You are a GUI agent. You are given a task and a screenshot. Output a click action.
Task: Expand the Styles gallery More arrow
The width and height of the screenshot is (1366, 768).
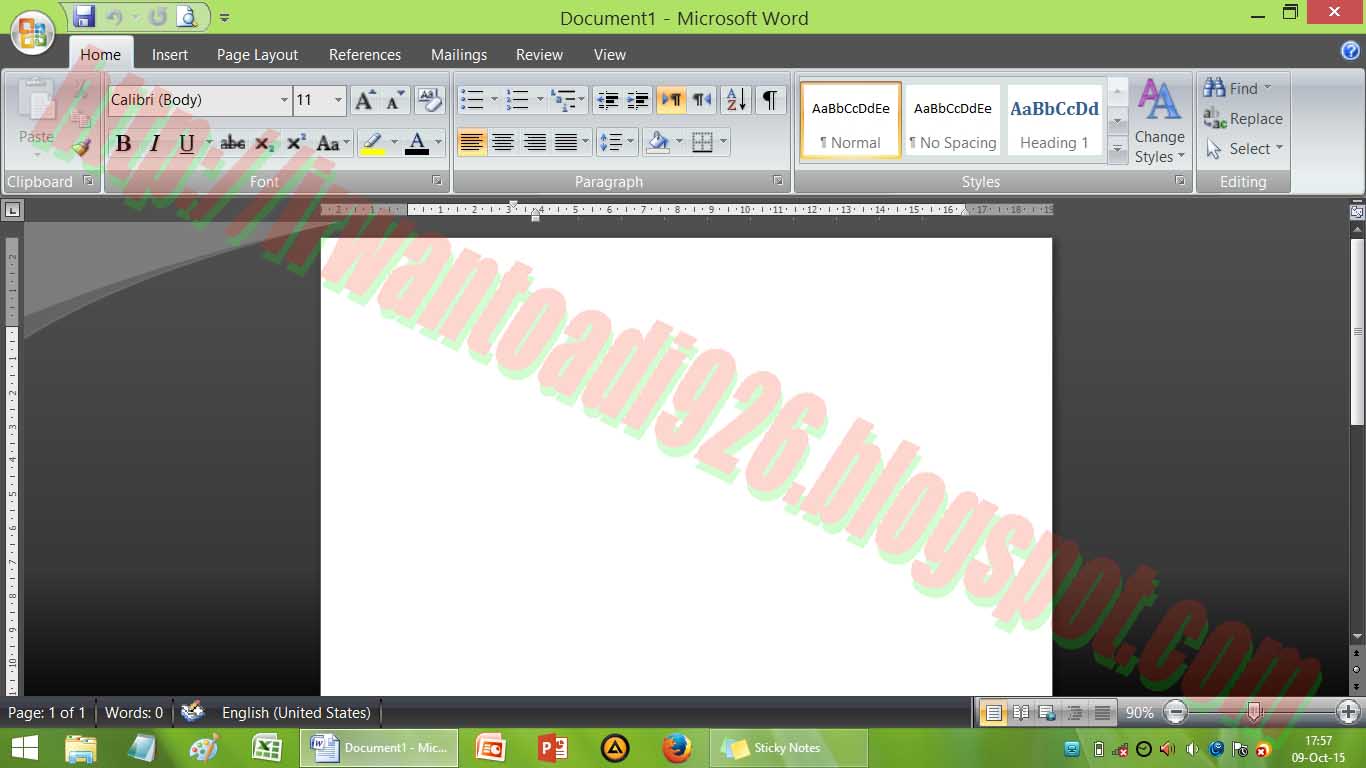pos(1118,150)
